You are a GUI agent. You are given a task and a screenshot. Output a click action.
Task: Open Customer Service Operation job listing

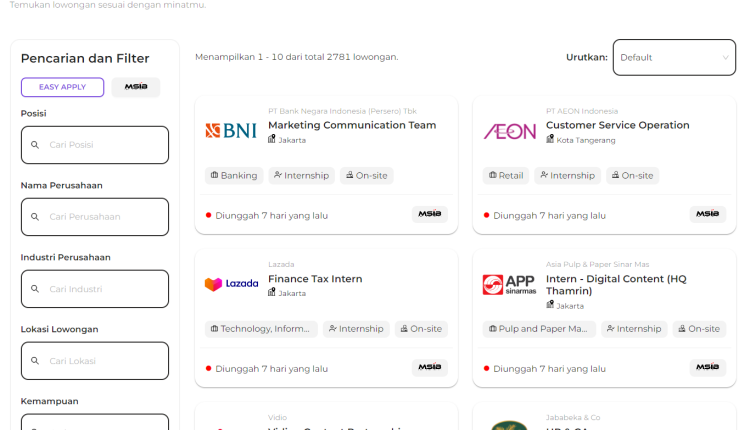tap(617, 125)
